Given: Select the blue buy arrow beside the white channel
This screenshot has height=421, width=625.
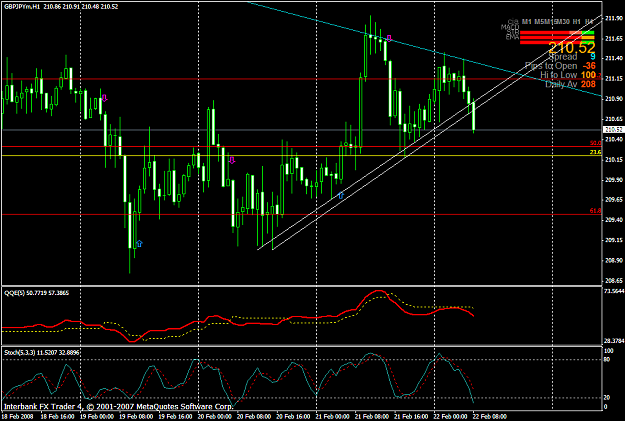Looking at the screenshot, I should tap(341, 195).
